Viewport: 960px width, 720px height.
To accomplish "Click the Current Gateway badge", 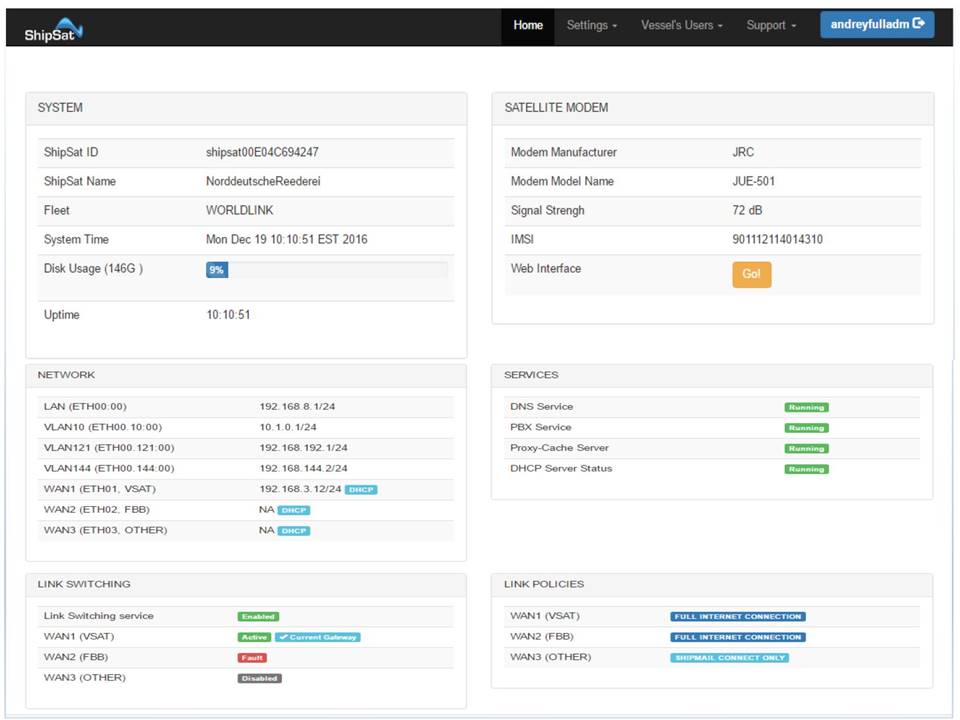I will (318, 637).
